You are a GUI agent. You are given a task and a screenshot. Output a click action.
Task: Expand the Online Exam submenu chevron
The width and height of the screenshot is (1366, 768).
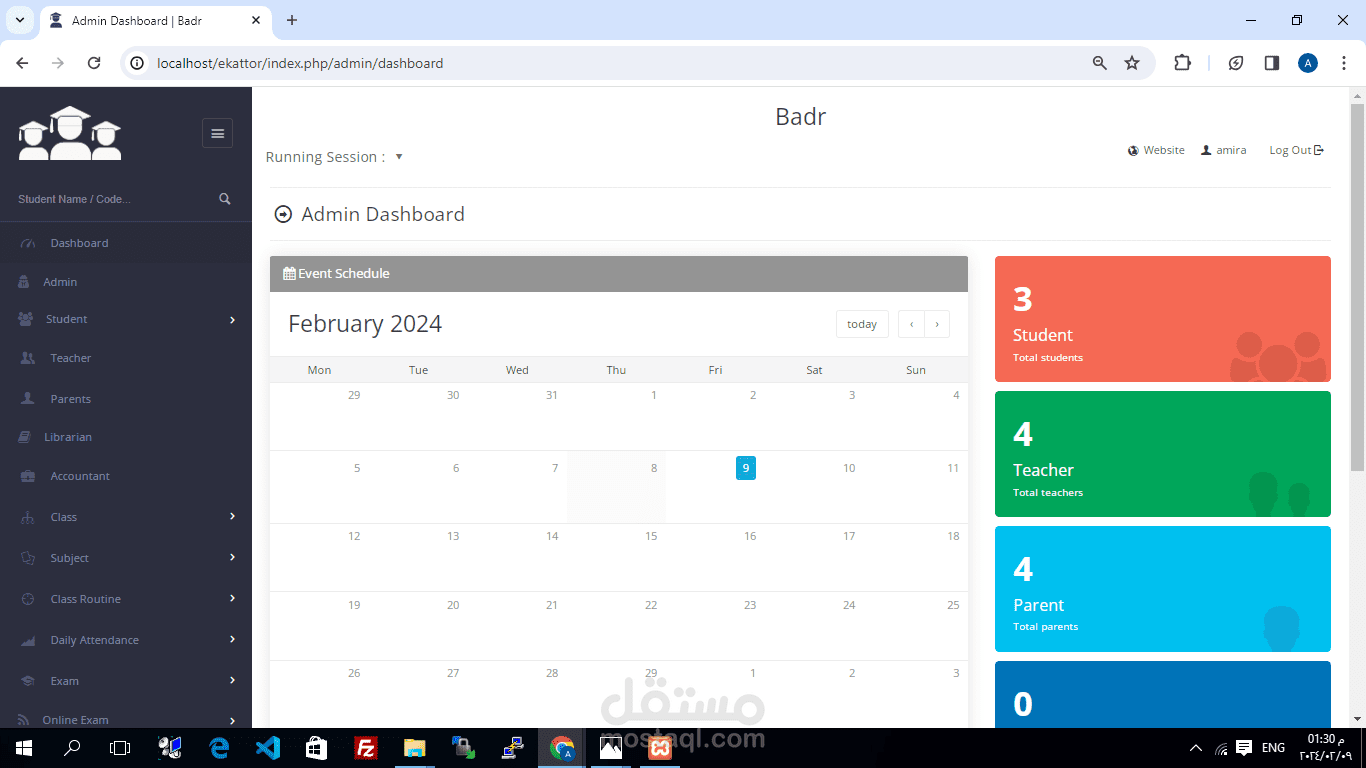tap(232, 720)
